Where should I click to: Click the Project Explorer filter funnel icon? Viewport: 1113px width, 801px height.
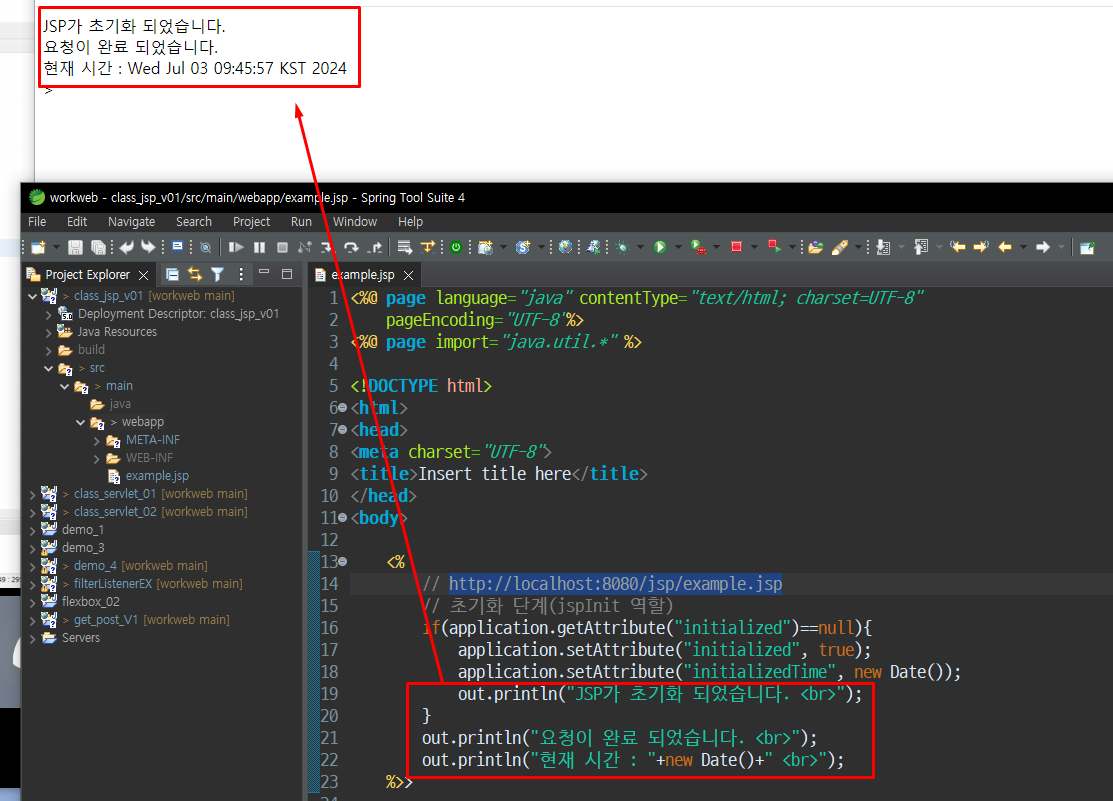click(217, 274)
